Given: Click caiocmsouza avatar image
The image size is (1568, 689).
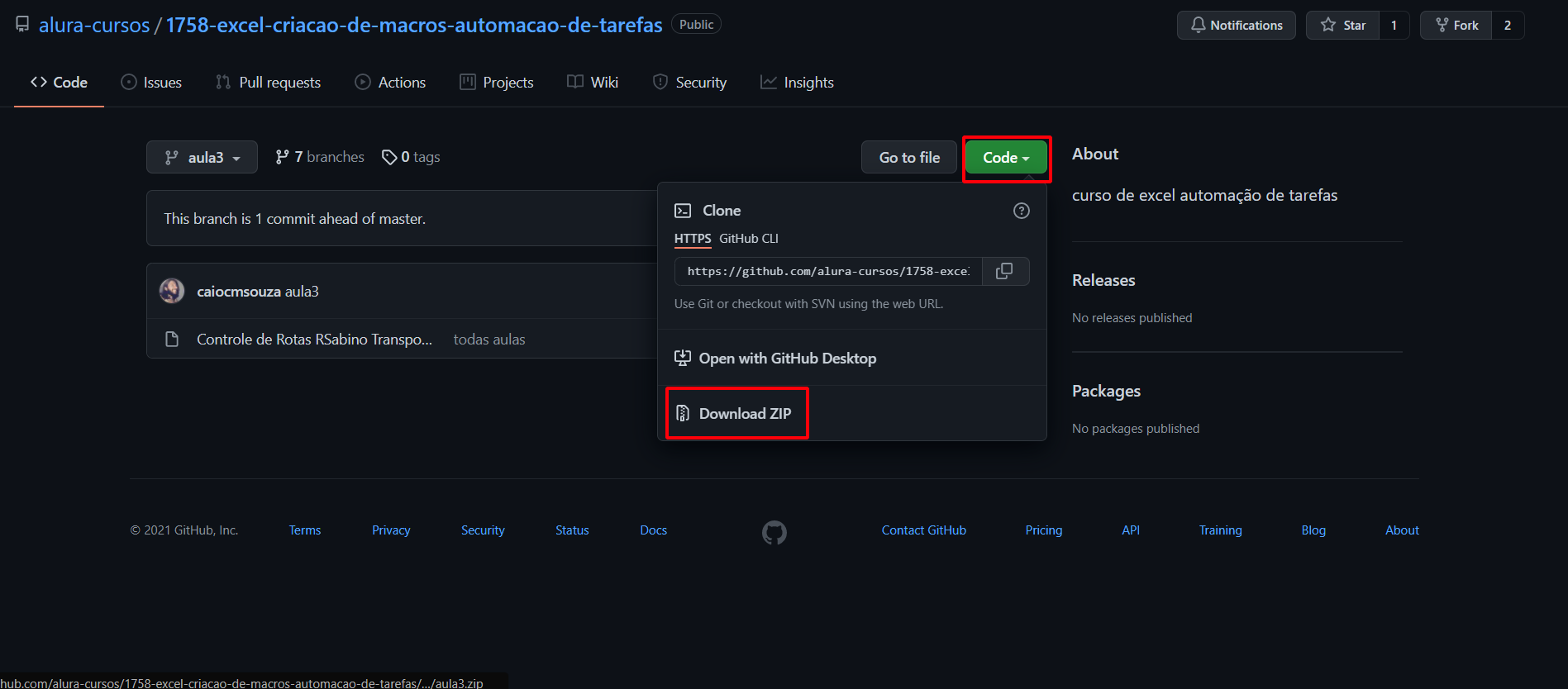Looking at the screenshot, I should [172, 291].
